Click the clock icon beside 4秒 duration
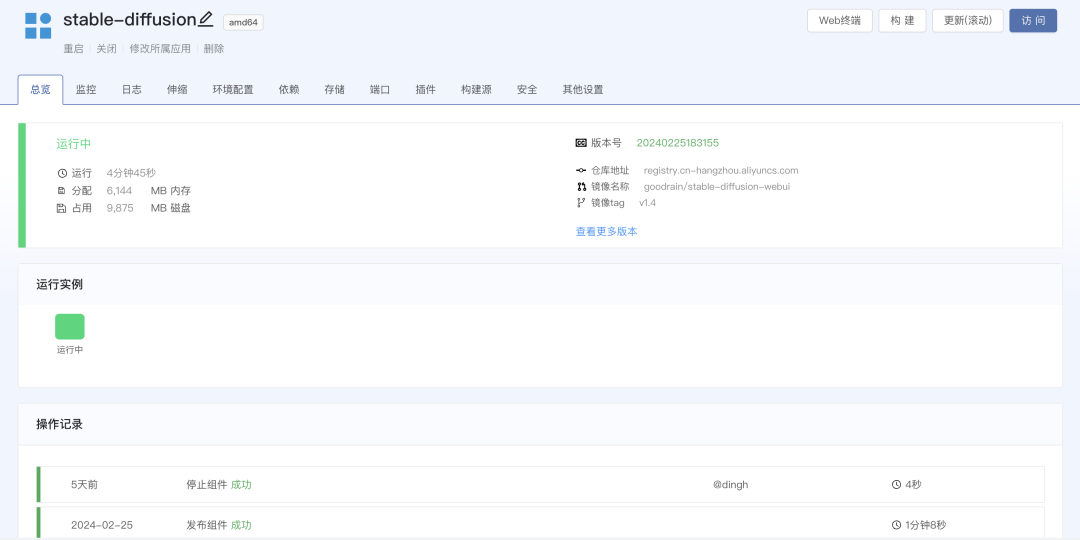The width and height of the screenshot is (1080, 540). (x=896, y=485)
